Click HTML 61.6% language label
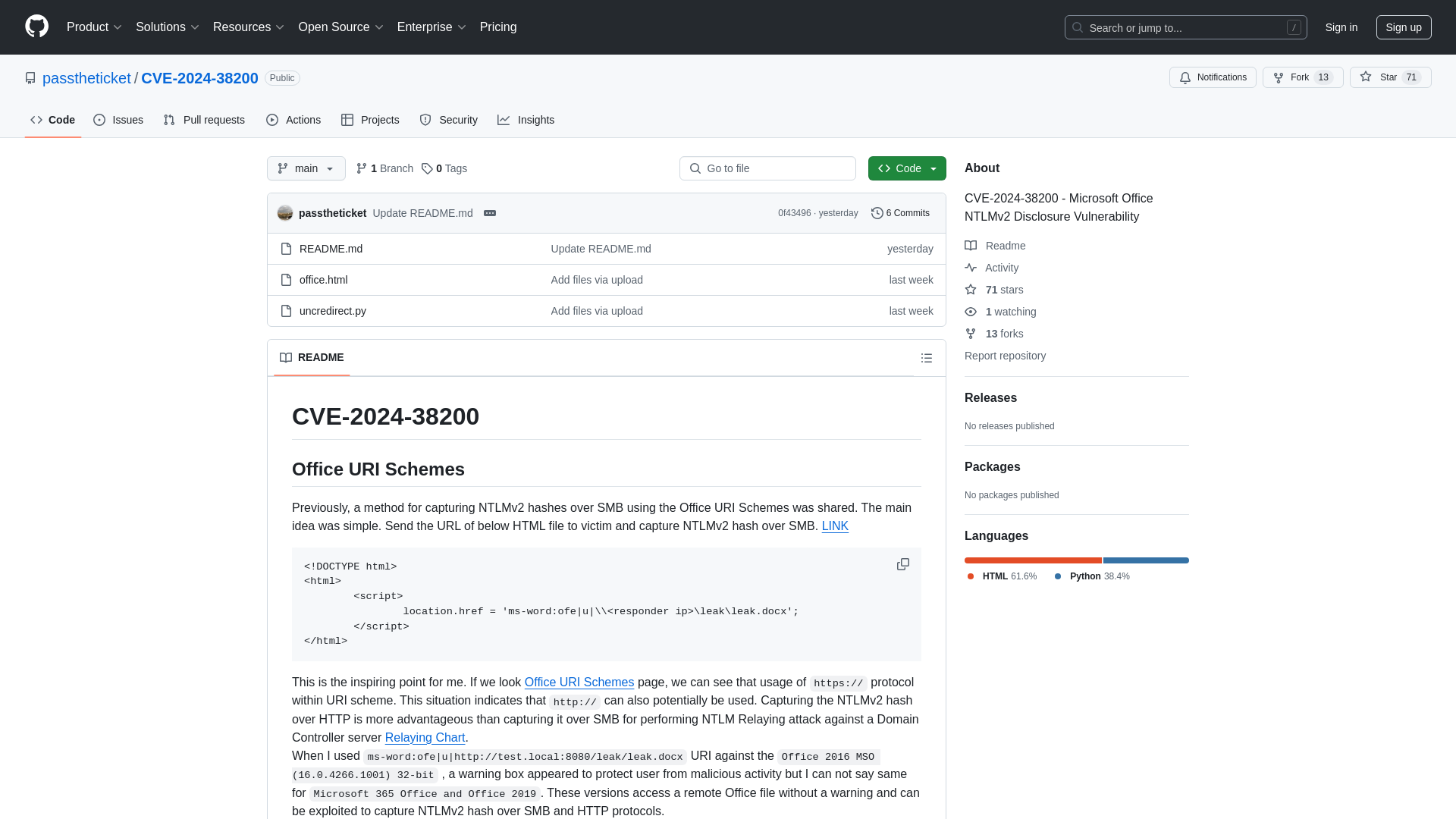This screenshot has height=819, width=1456. click(x=1002, y=576)
